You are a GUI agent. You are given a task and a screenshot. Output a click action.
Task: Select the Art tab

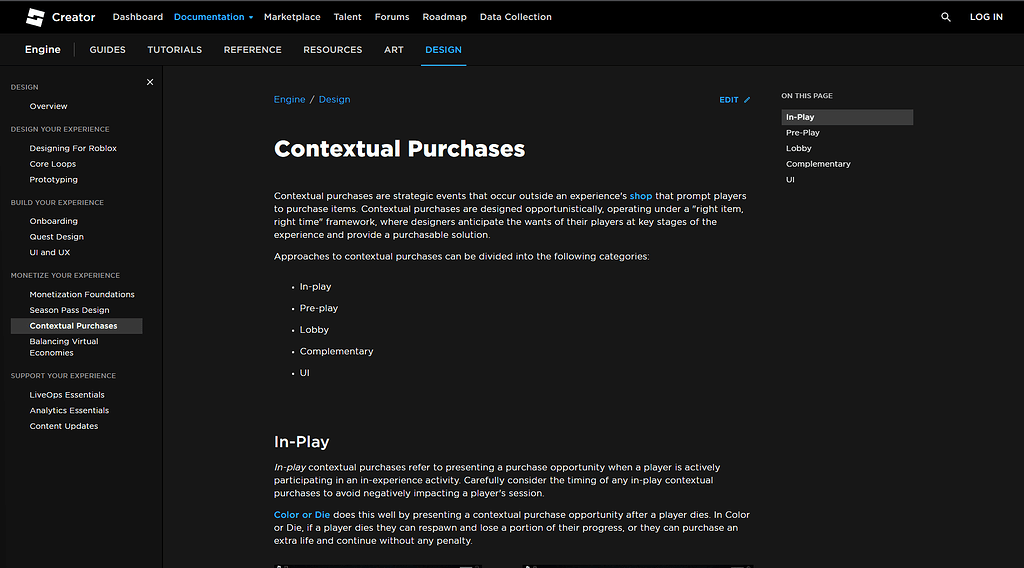394,50
